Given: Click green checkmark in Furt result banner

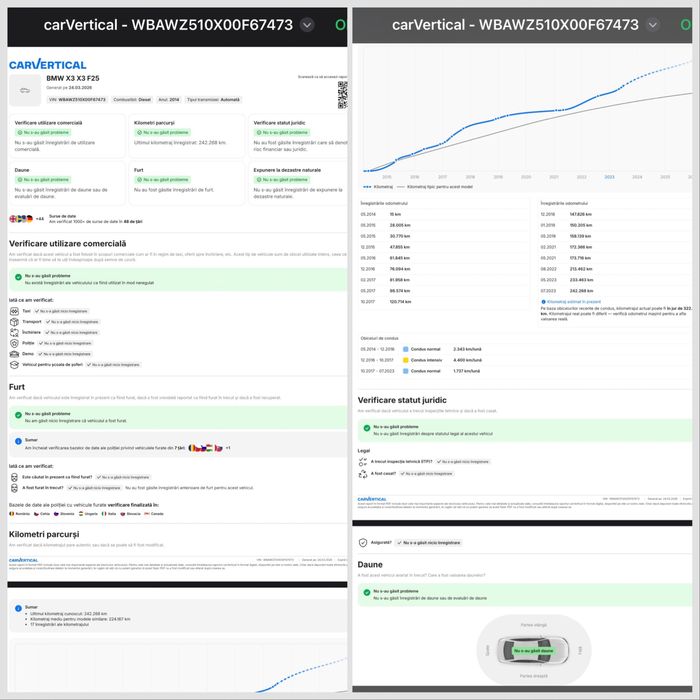Looking at the screenshot, I should 18,415.
